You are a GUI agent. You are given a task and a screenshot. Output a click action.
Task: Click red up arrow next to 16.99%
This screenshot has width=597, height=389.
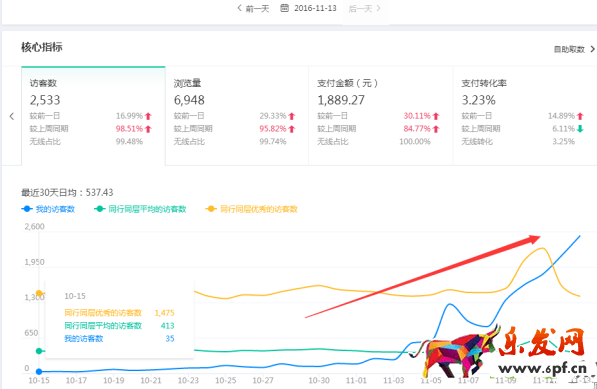point(148,116)
